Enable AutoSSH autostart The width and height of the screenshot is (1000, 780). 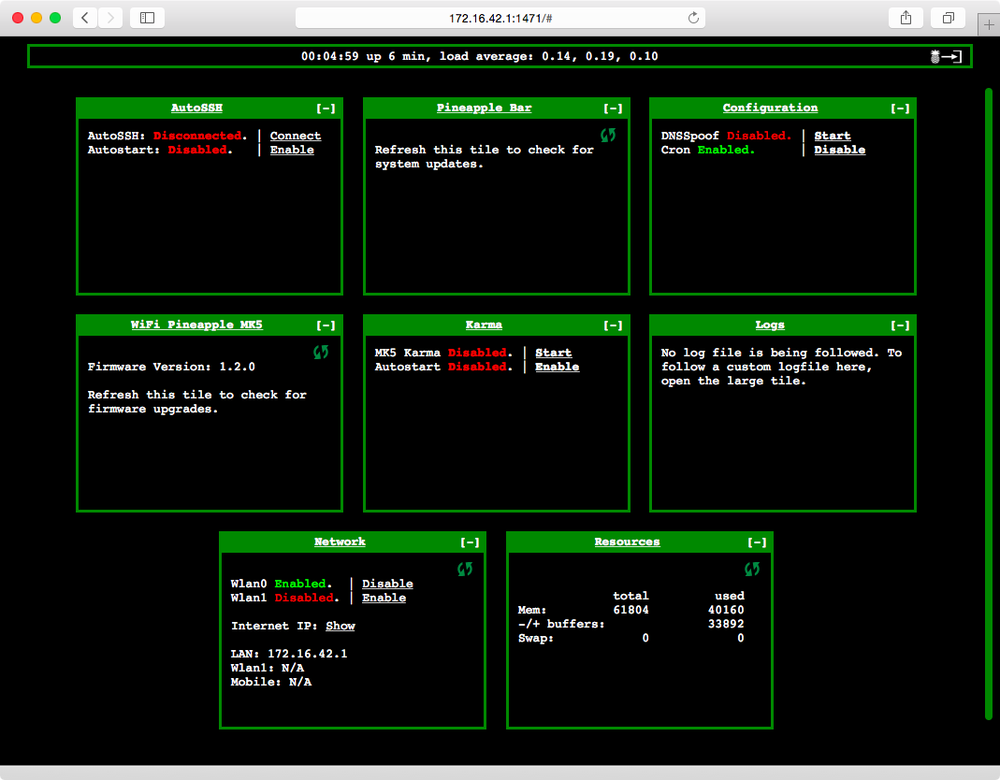(x=291, y=150)
